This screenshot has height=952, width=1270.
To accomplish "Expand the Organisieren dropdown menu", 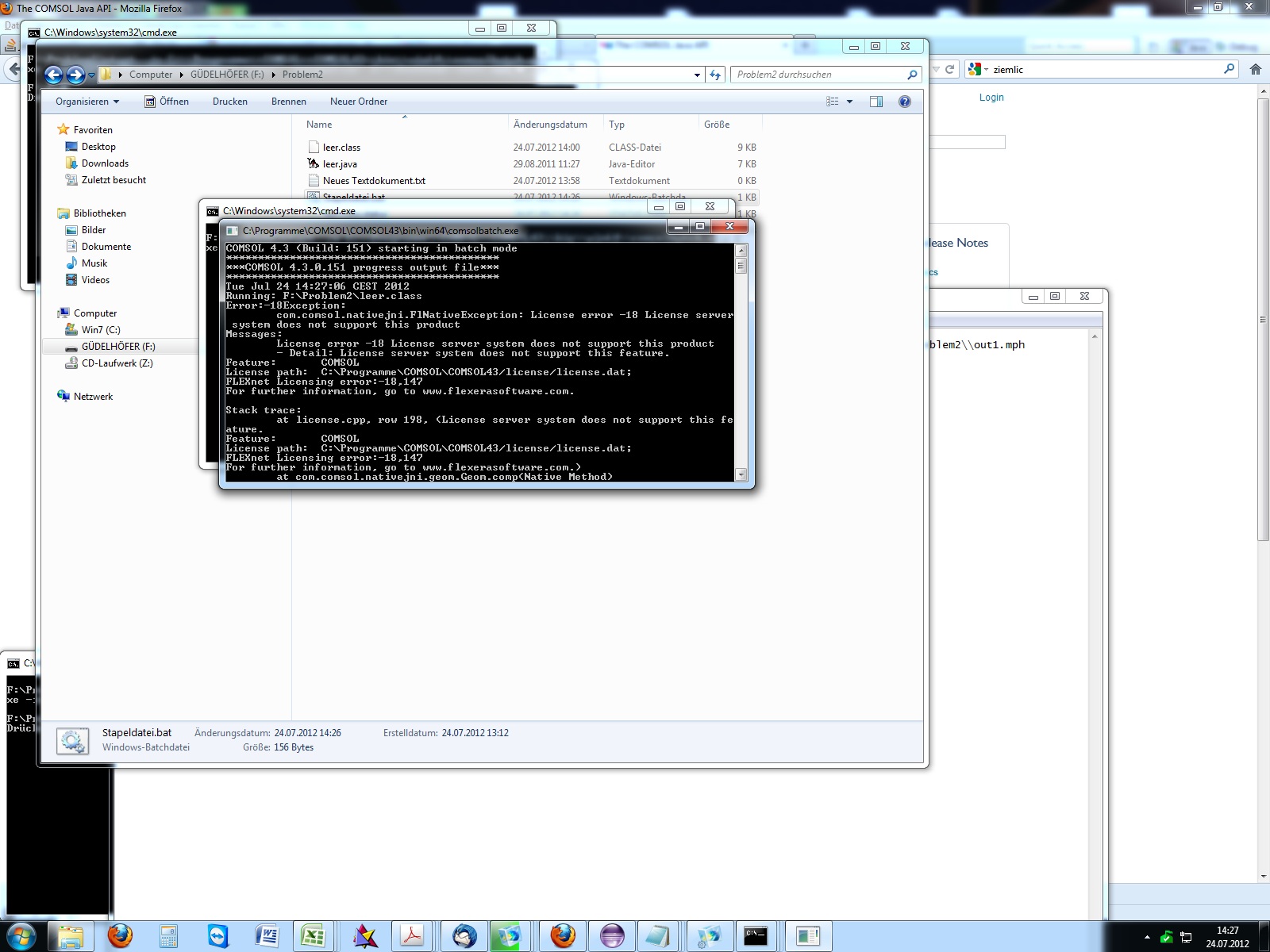I will [x=87, y=102].
